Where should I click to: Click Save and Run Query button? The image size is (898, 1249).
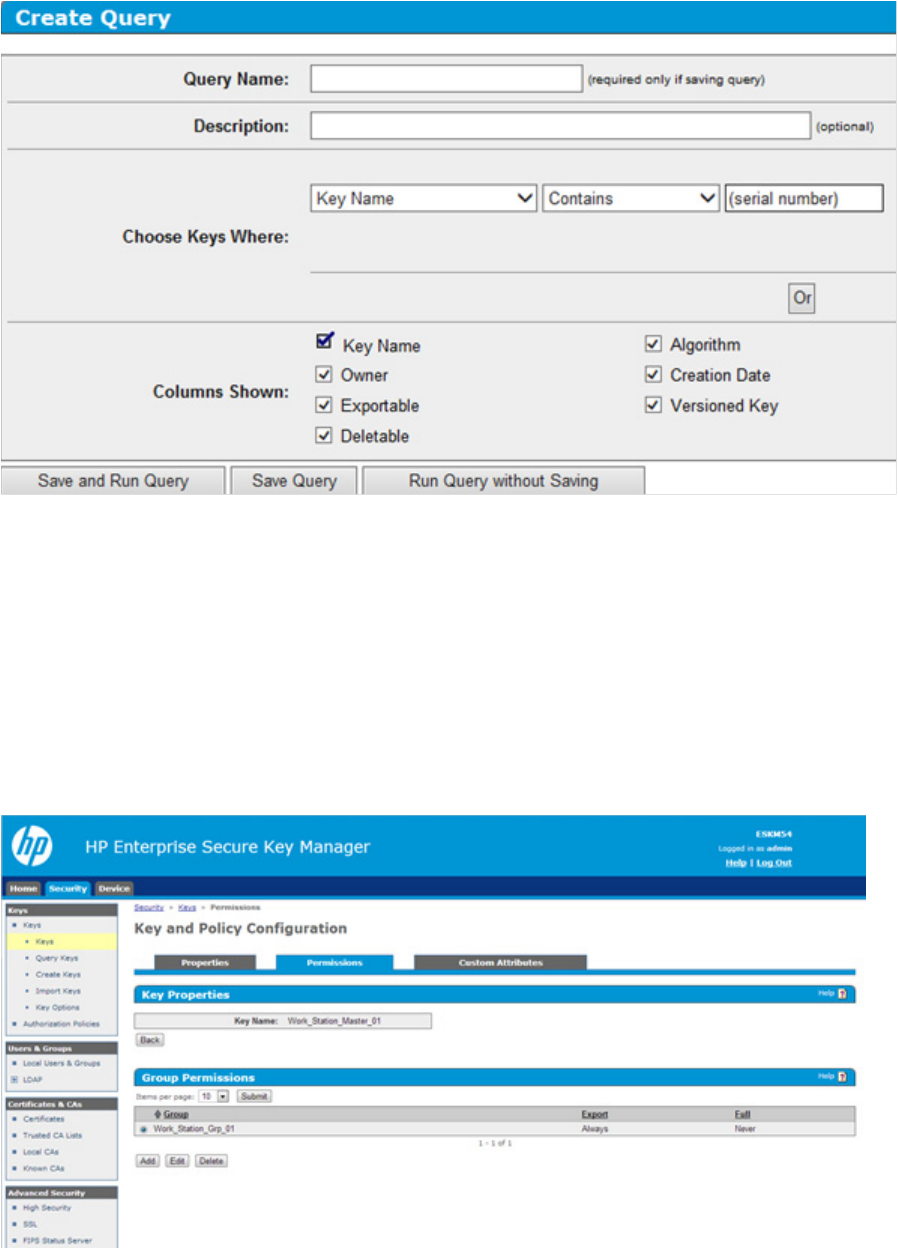pos(113,480)
